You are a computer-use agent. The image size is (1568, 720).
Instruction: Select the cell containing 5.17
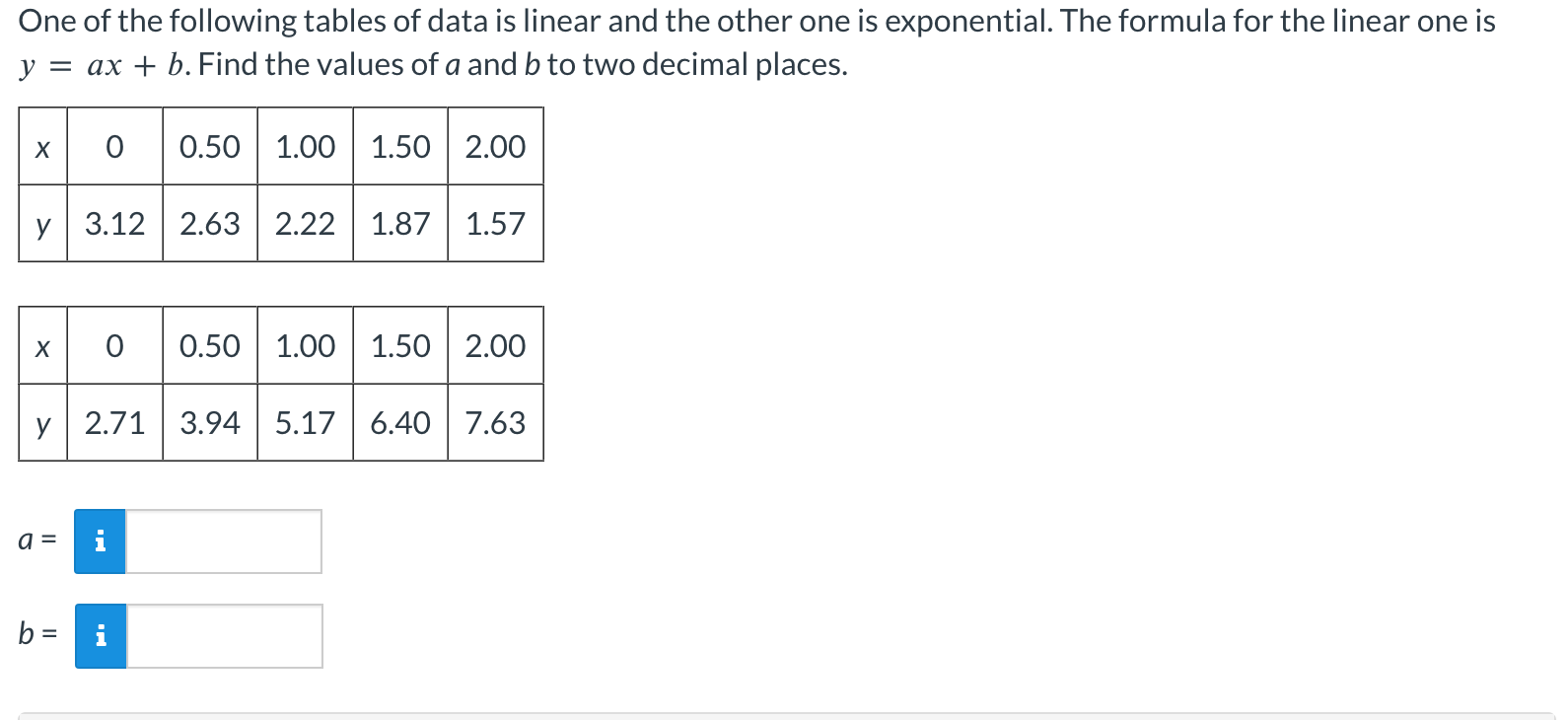click(x=304, y=422)
